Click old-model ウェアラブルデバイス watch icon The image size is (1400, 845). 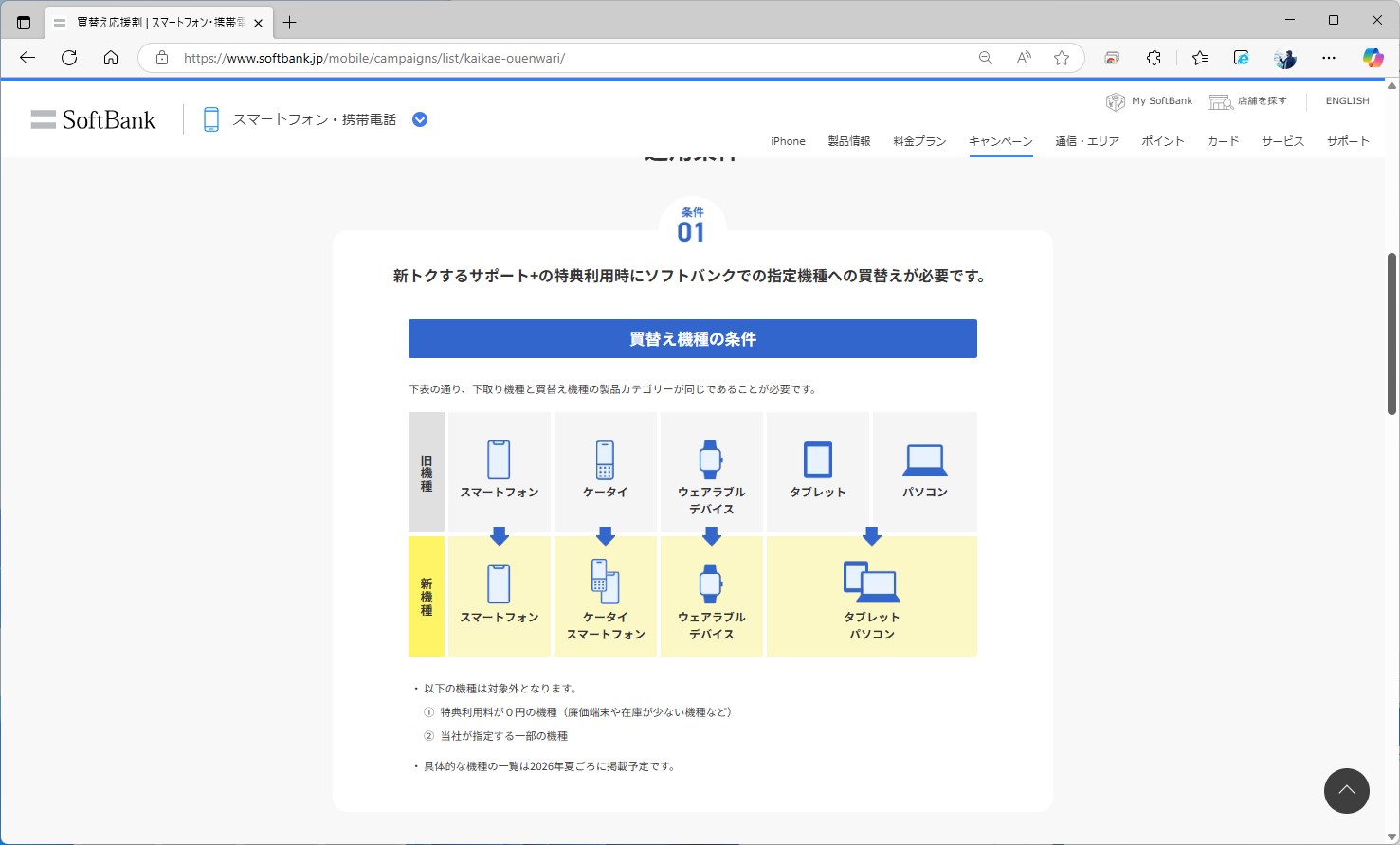click(x=711, y=459)
